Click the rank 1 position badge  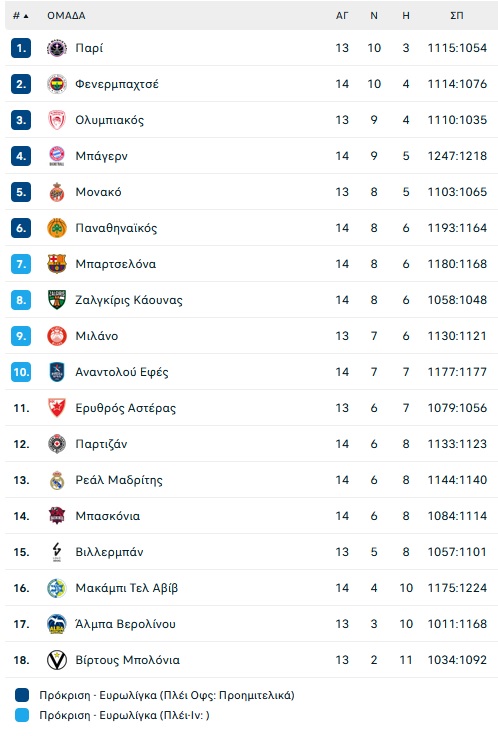point(21,48)
